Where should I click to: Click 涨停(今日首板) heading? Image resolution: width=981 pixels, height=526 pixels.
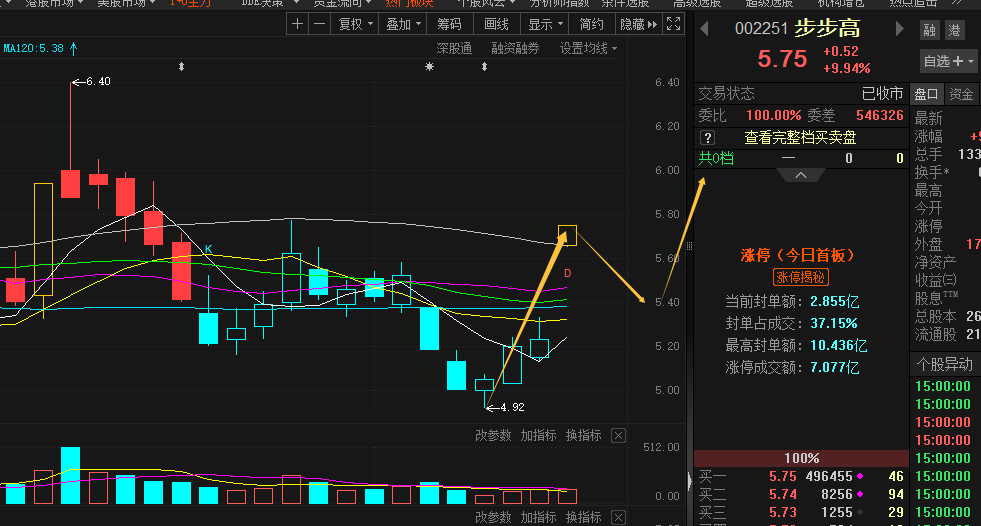click(797, 255)
